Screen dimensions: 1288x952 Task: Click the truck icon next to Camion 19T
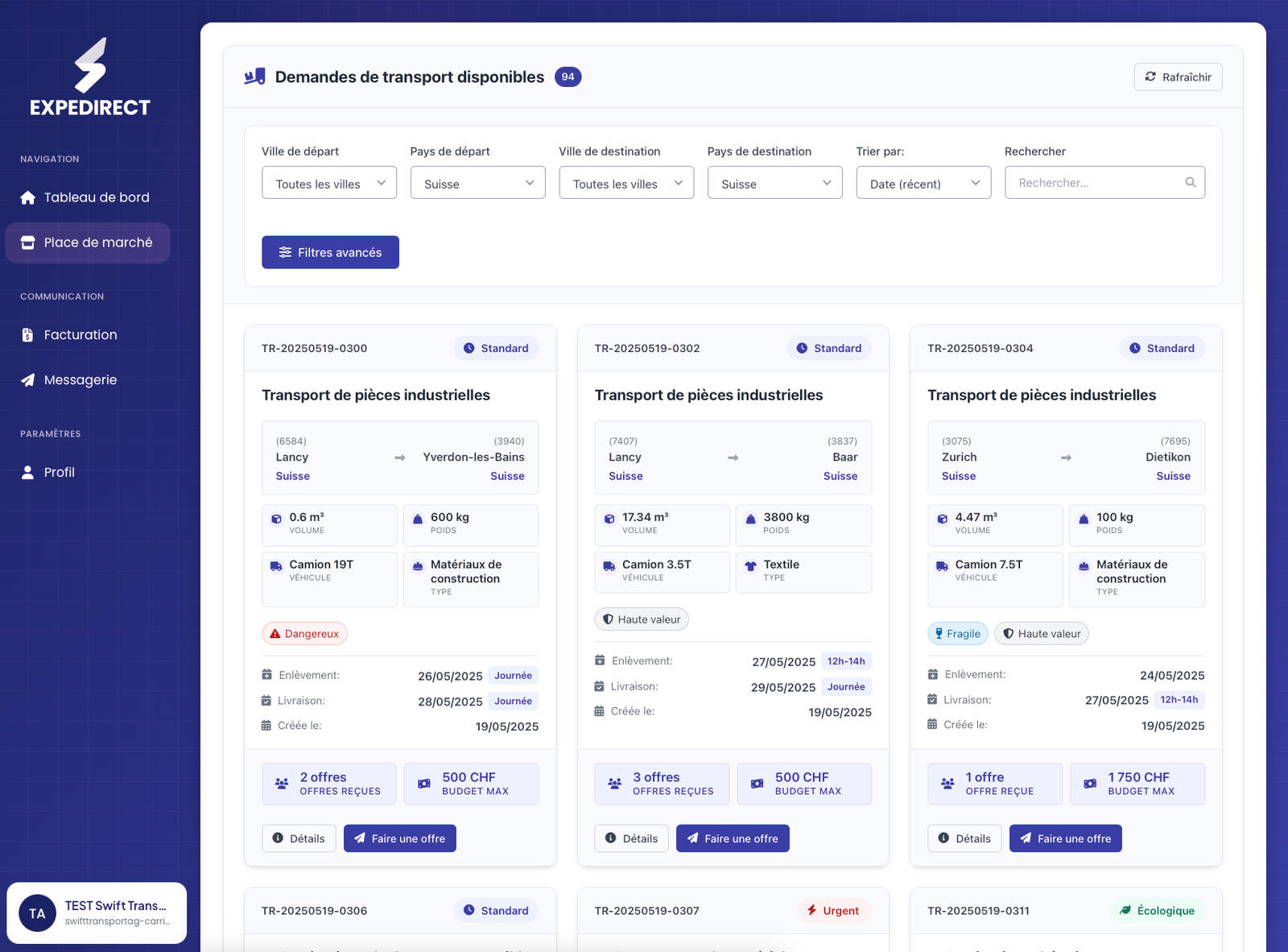(x=276, y=566)
